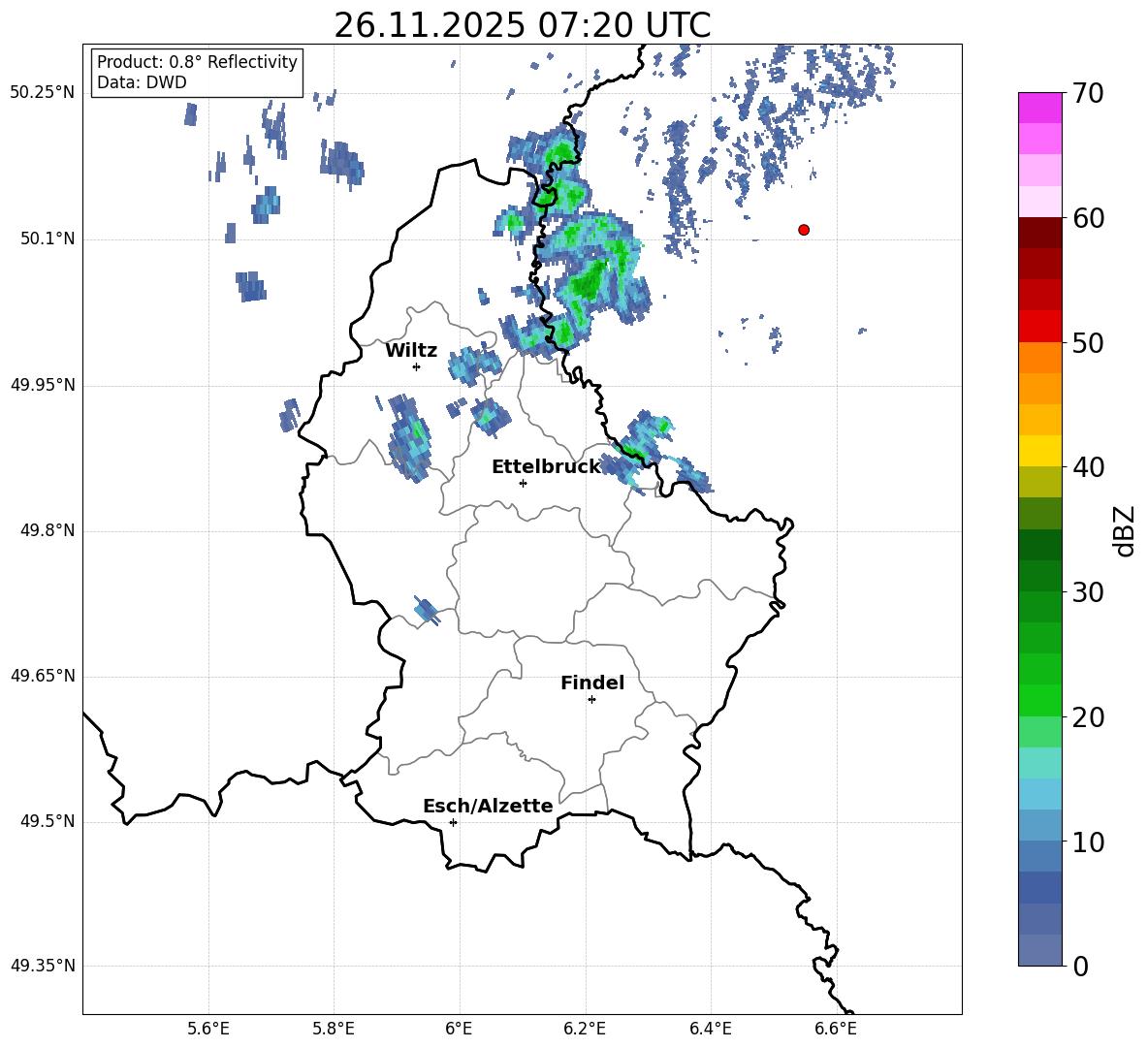Click the 20 value on colorbar
1148x1048 pixels.
1087,717
